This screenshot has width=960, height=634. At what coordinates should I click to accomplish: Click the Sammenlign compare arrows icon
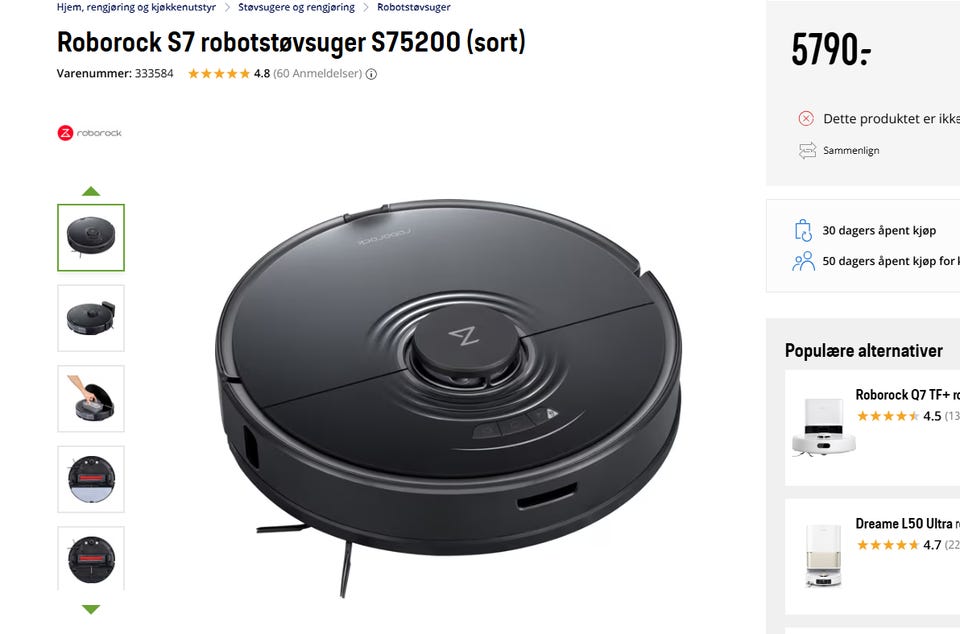(x=807, y=151)
